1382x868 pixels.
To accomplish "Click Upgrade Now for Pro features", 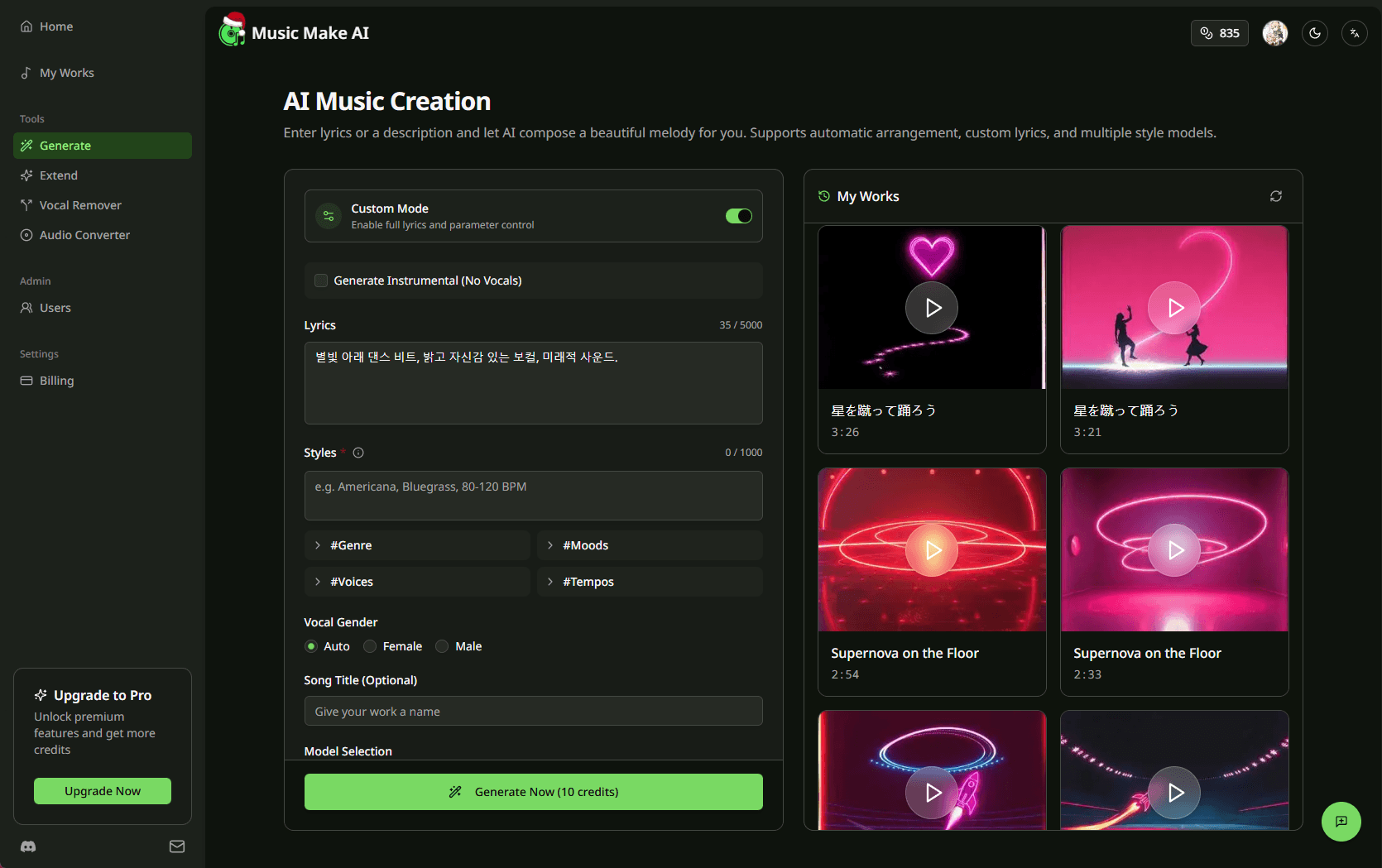I will click(102, 791).
